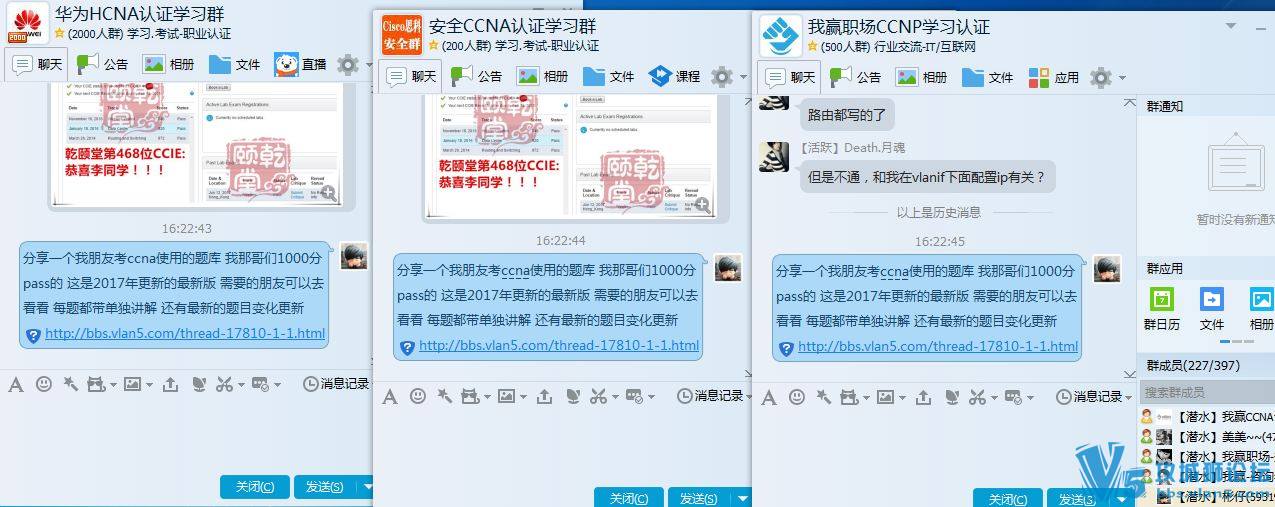Enlarge the CCIE image thumbnail in 华为HCNA chat
The height and width of the screenshot is (507, 1275).
(327, 193)
